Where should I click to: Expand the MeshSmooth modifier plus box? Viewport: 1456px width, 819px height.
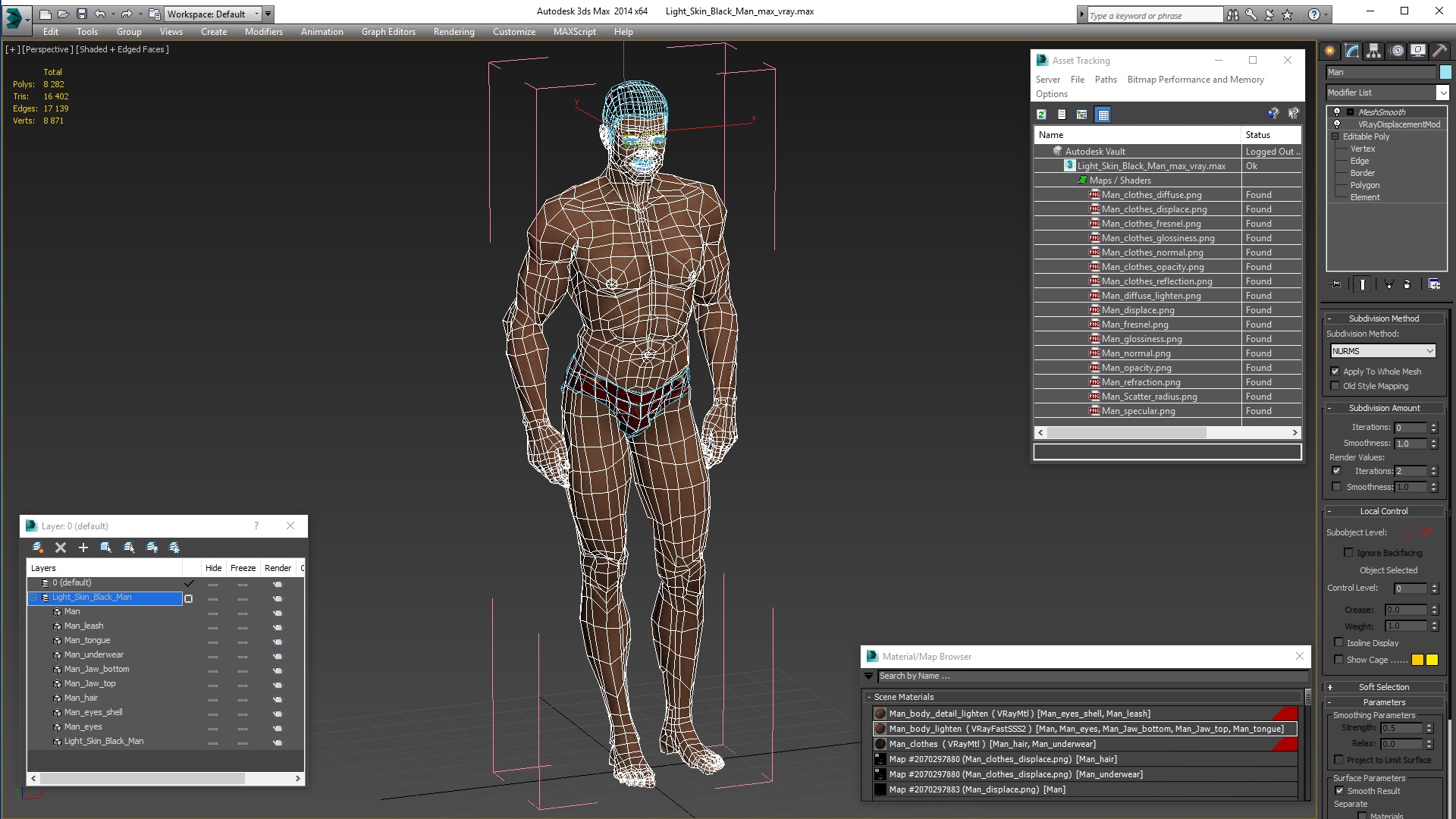point(1350,112)
